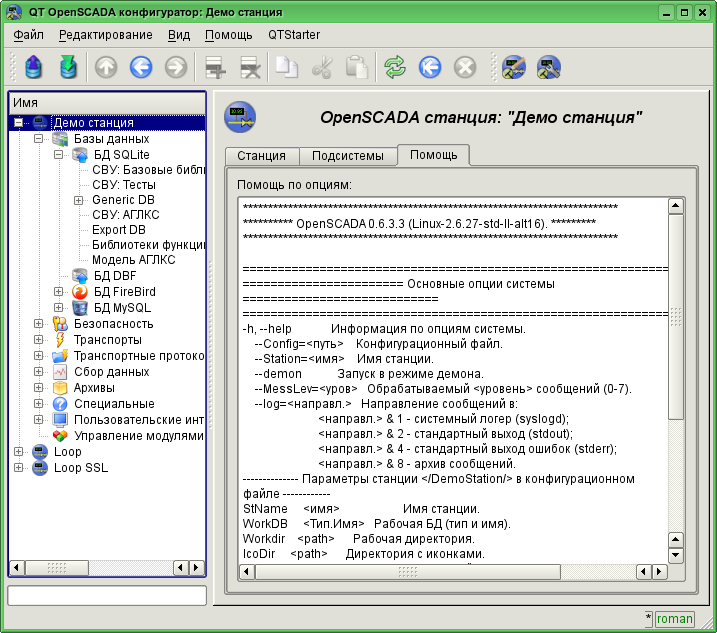
Task: Click the БД DBF icon
Action: coord(80,276)
